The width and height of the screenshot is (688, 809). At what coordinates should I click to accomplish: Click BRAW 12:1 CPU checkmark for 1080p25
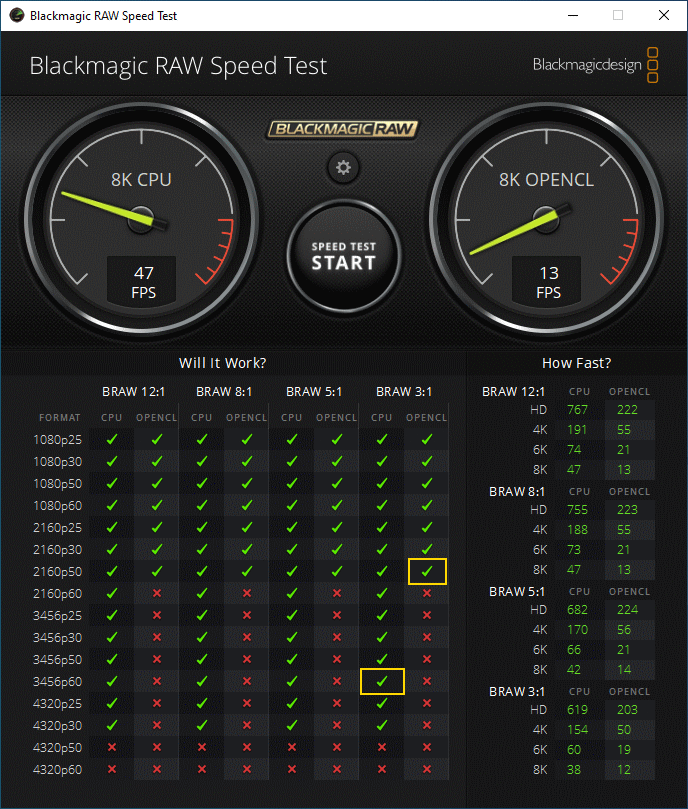pyautogui.click(x=112, y=439)
